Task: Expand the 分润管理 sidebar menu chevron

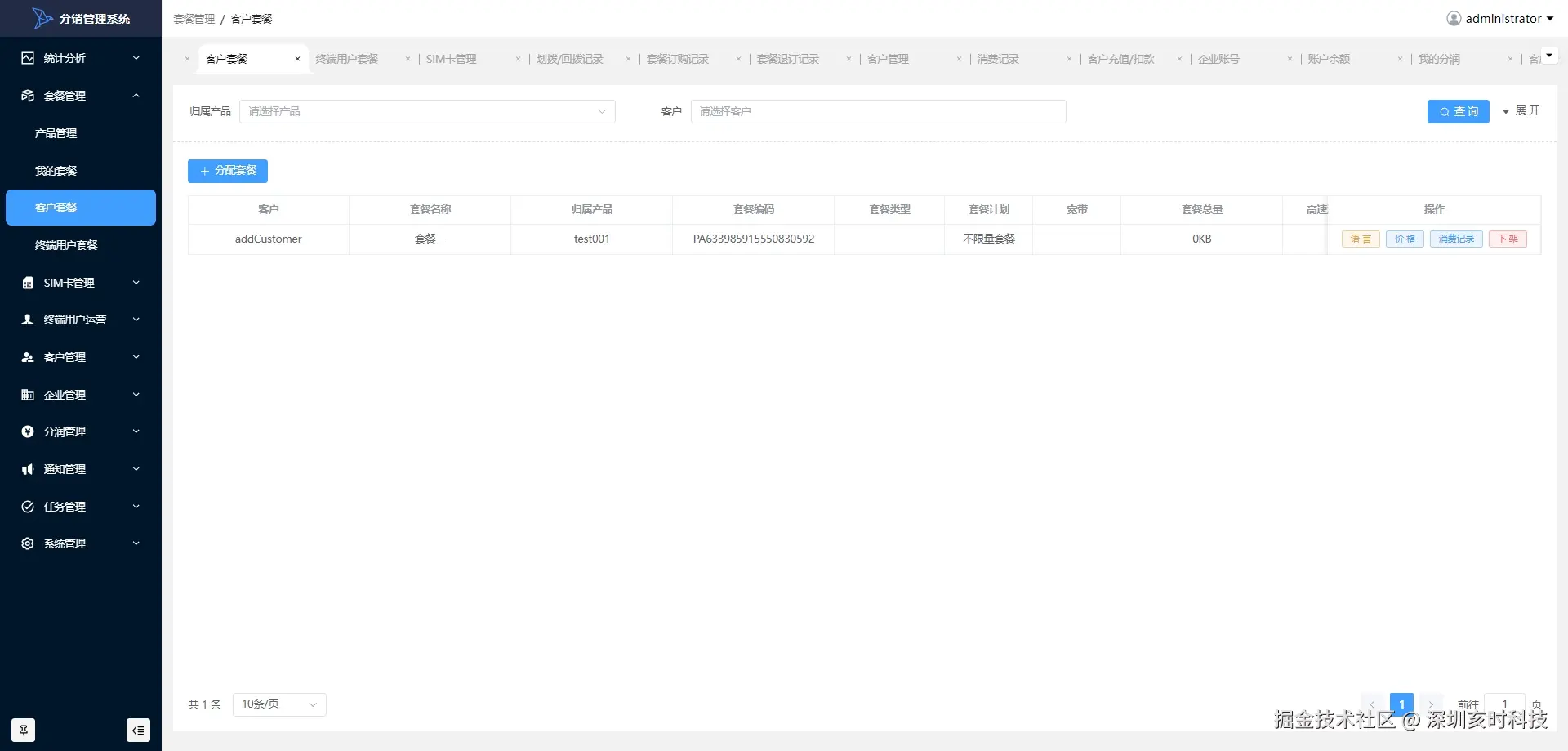Action: [x=136, y=431]
